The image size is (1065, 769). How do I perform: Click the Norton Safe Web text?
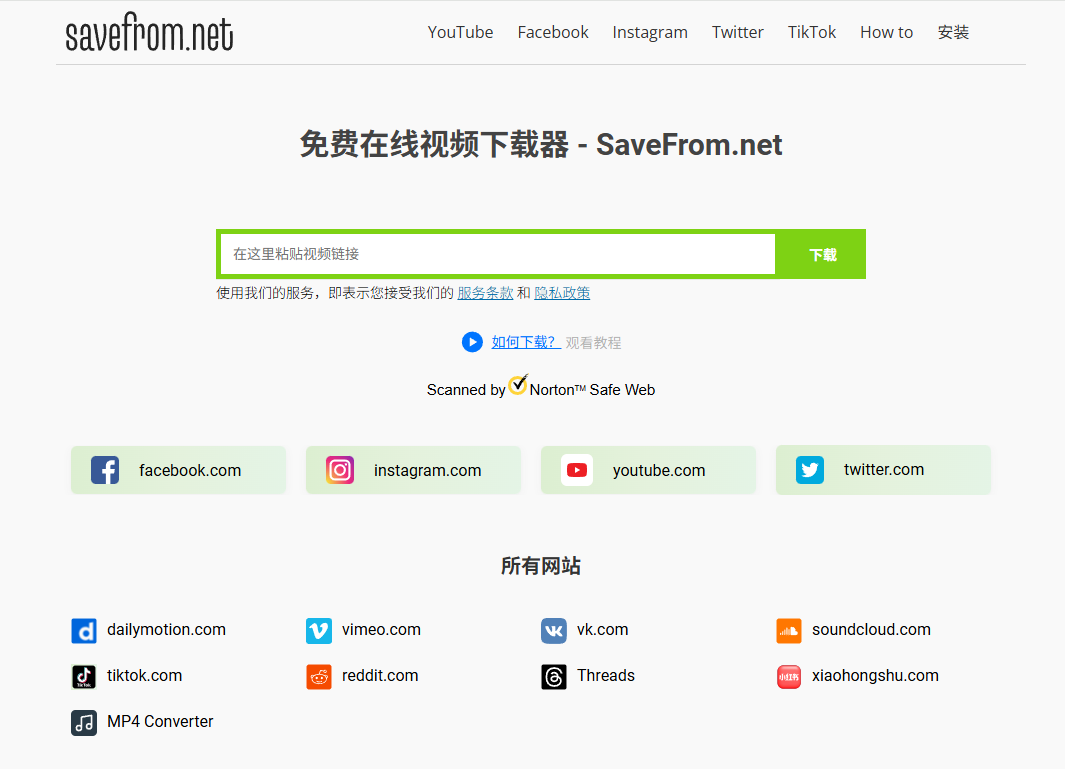click(592, 390)
